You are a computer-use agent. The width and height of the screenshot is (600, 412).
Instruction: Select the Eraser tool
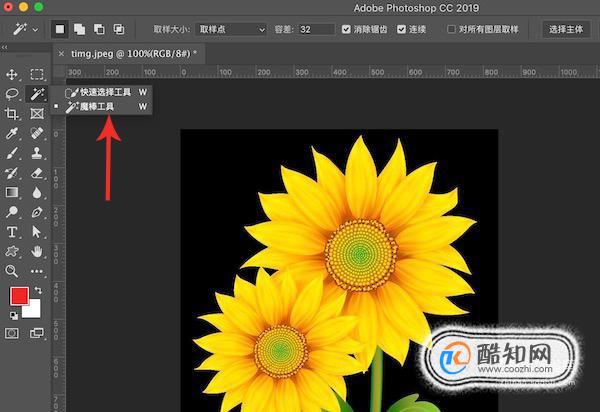37,173
